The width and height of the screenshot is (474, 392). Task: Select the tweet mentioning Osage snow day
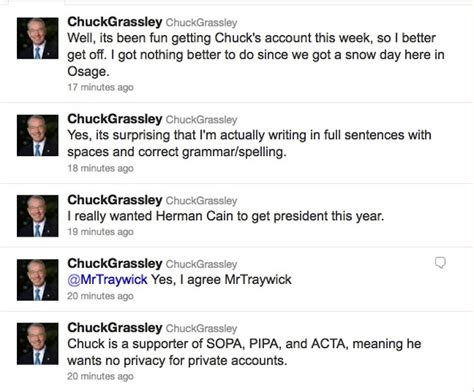[256, 54]
